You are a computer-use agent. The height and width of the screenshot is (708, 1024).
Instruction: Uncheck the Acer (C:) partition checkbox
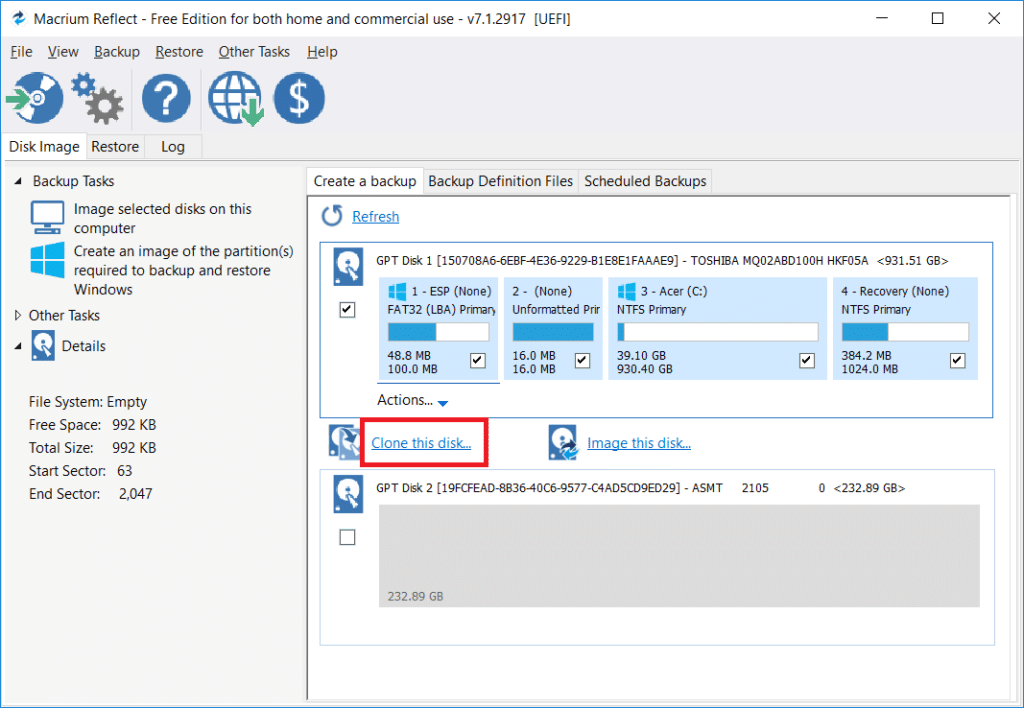coord(807,360)
